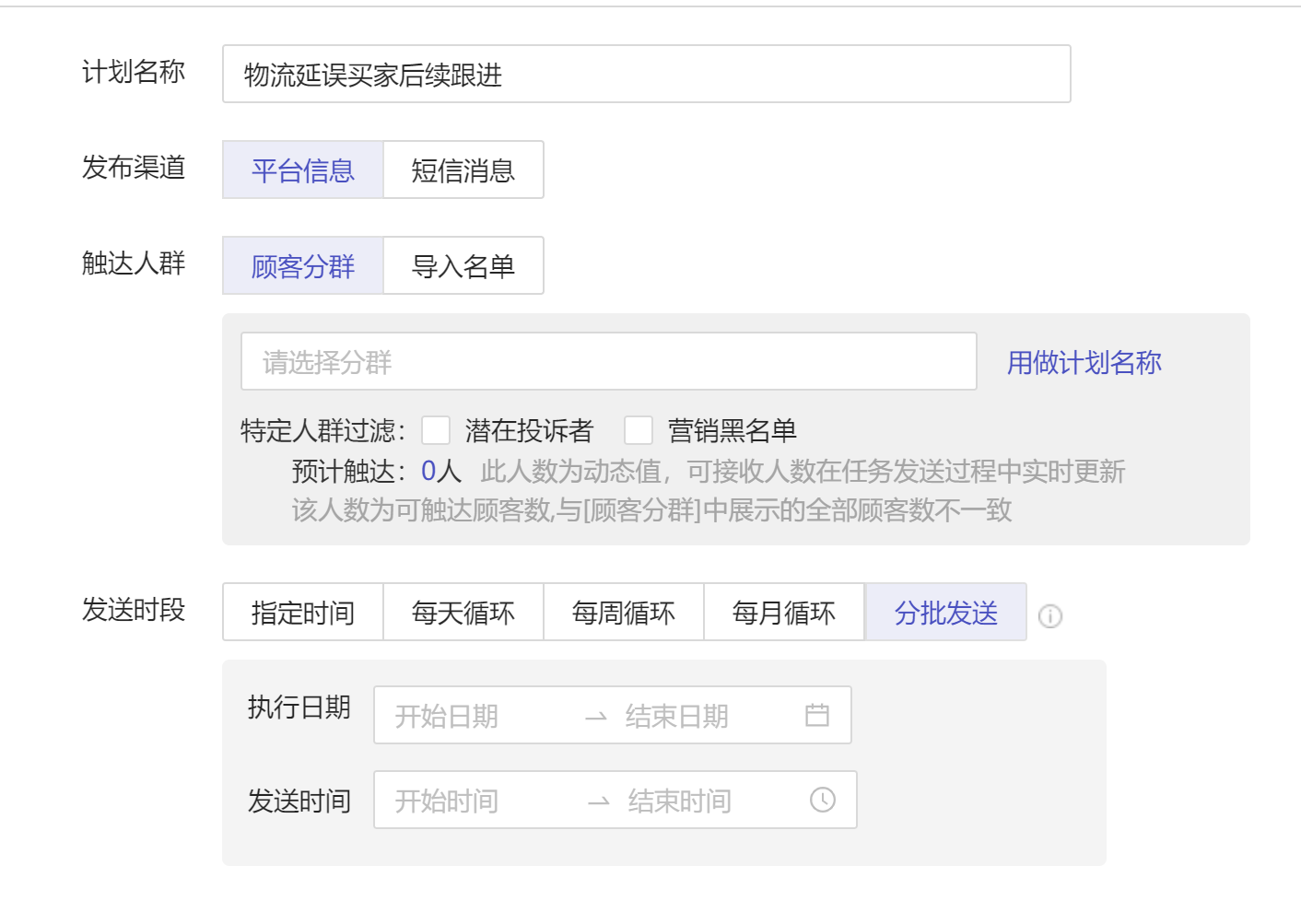The image size is (1301, 924).
Task: Focus the 计划名称 text input
Action: 647,74
